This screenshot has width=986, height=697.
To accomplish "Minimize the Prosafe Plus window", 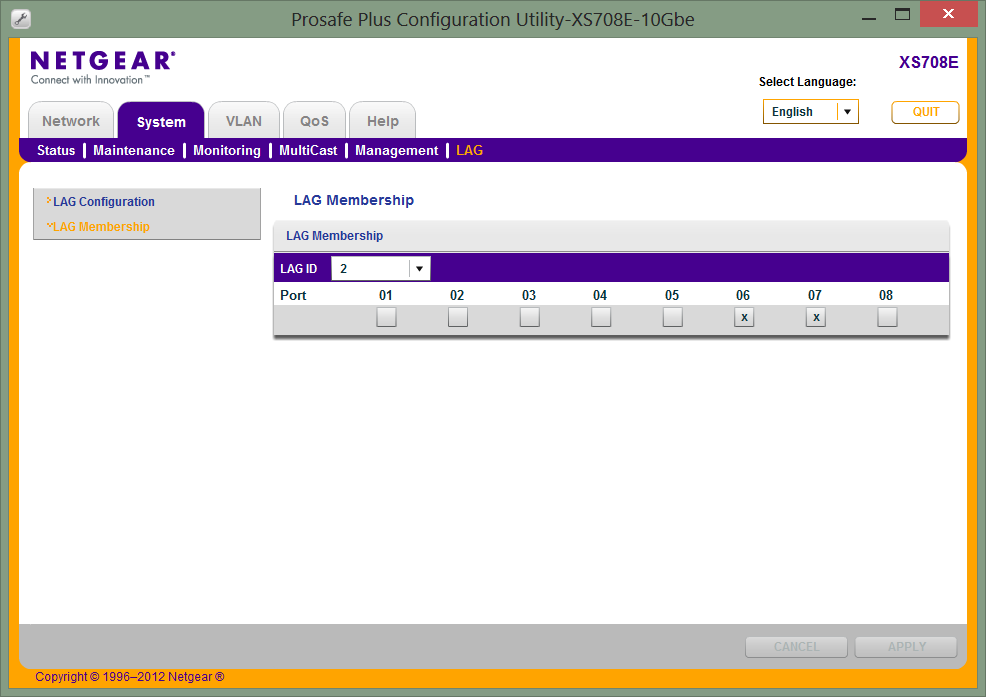I will tap(868, 16).
